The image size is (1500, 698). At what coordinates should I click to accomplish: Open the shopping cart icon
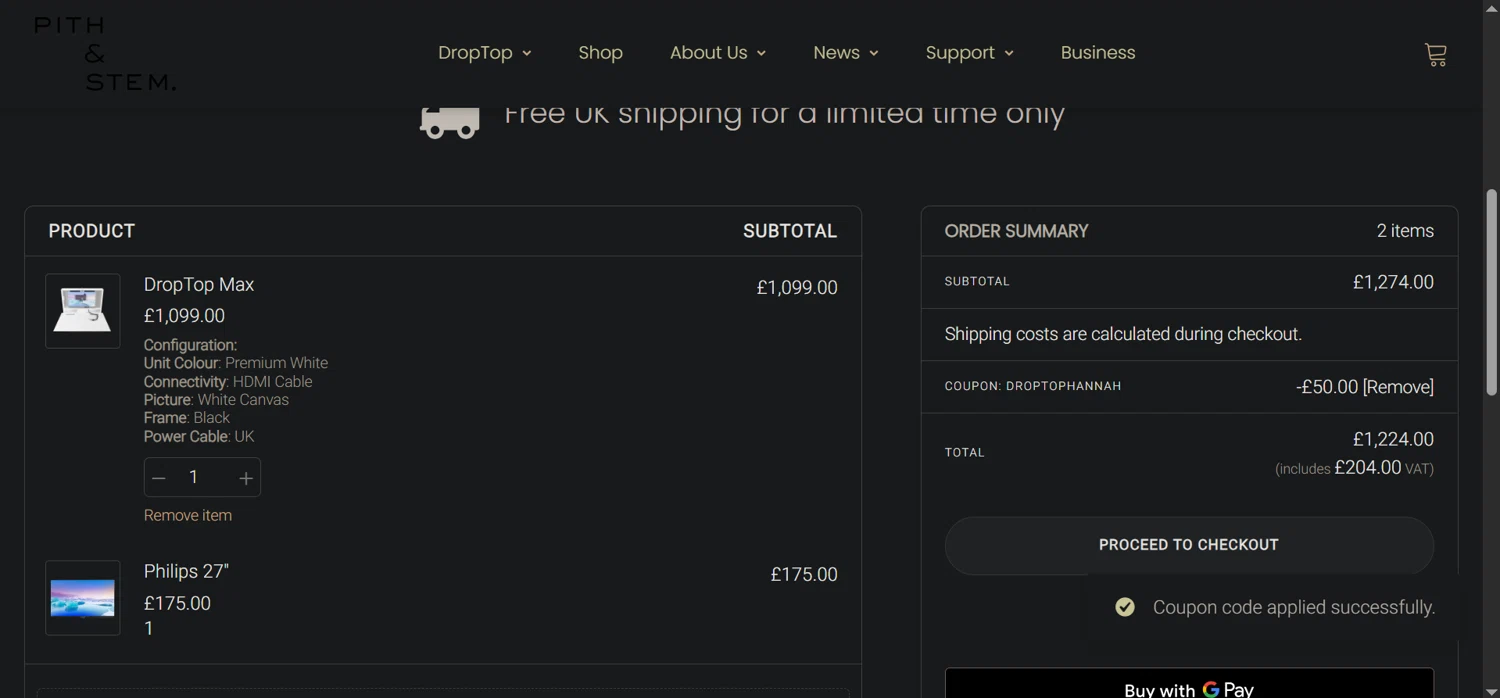[x=1435, y=55]
